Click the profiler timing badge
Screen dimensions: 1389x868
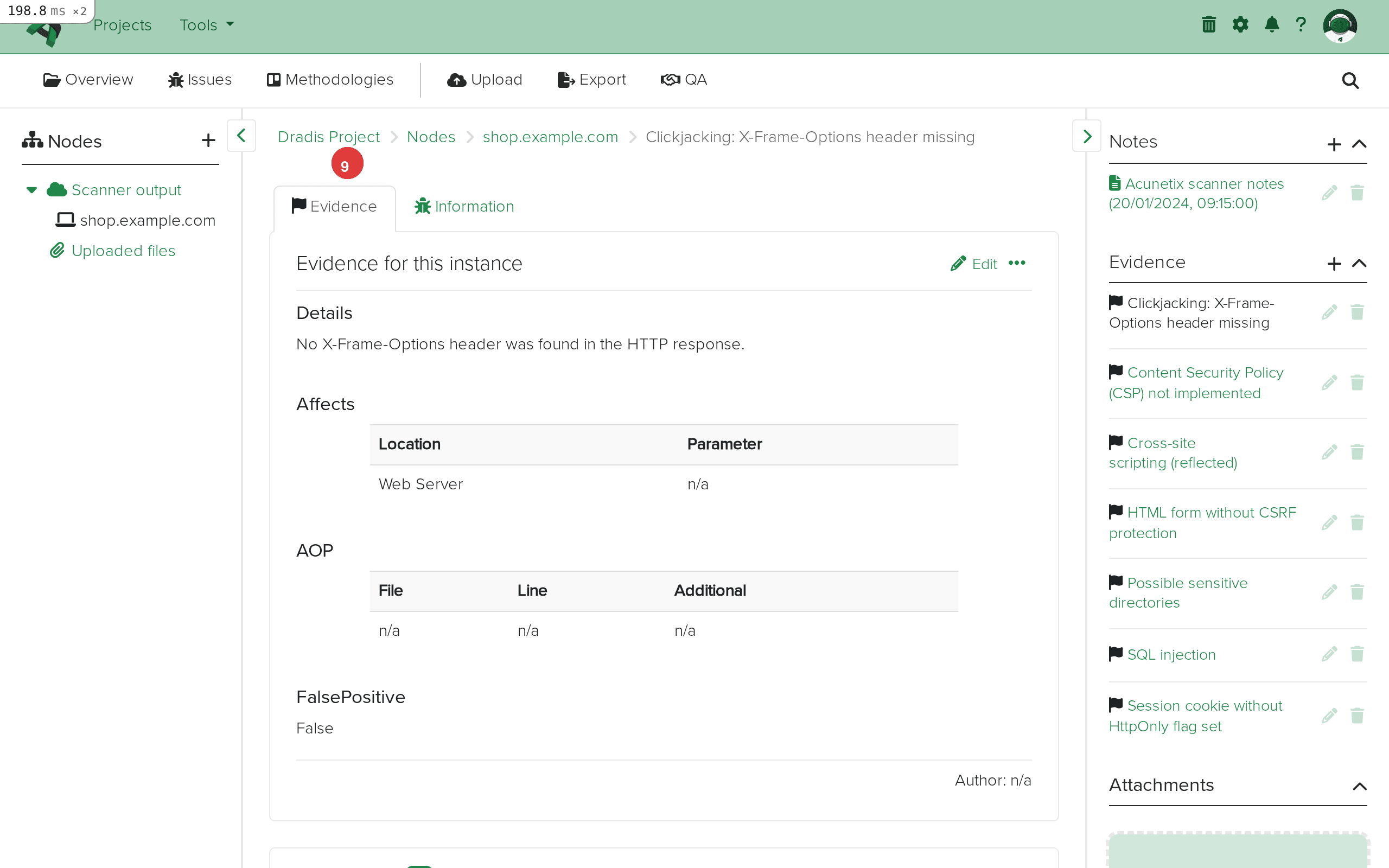[x=47, y=11]
